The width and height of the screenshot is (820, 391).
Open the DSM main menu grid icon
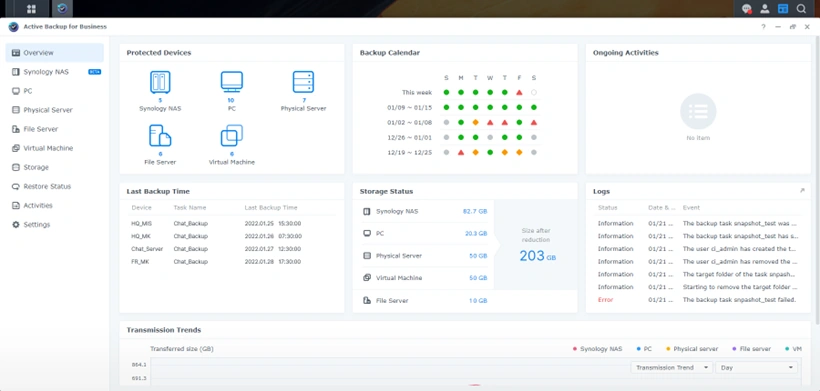tap(31, 8)
